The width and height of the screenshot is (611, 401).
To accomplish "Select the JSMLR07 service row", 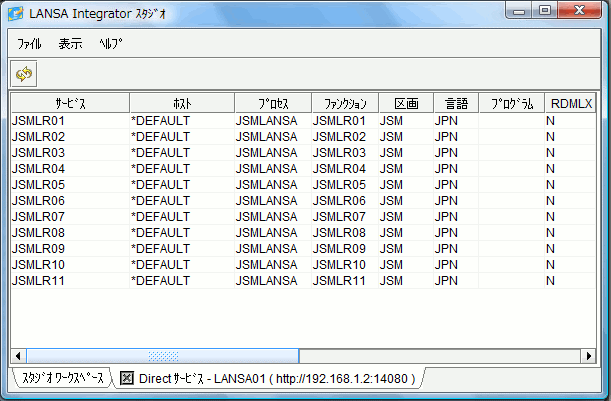I will [x=303, y=217].
